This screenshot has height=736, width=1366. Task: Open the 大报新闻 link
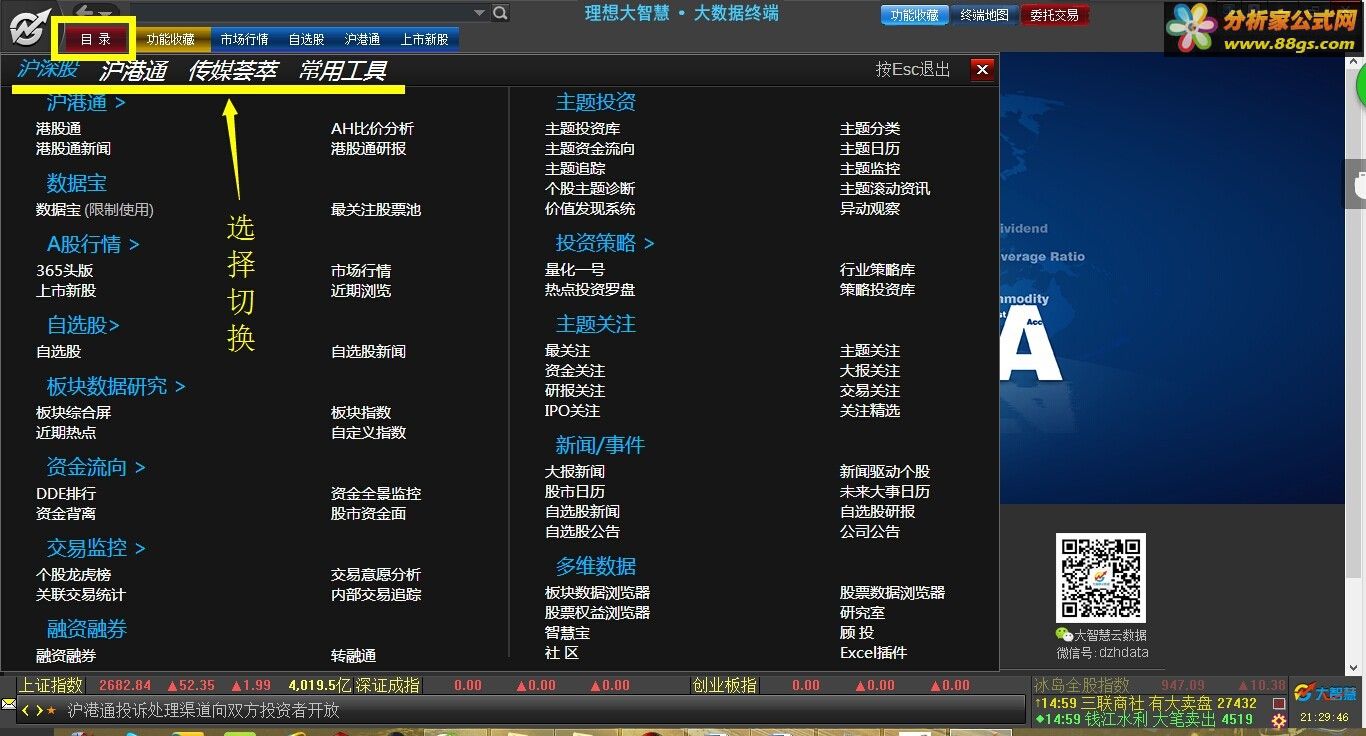coord(575,472)
